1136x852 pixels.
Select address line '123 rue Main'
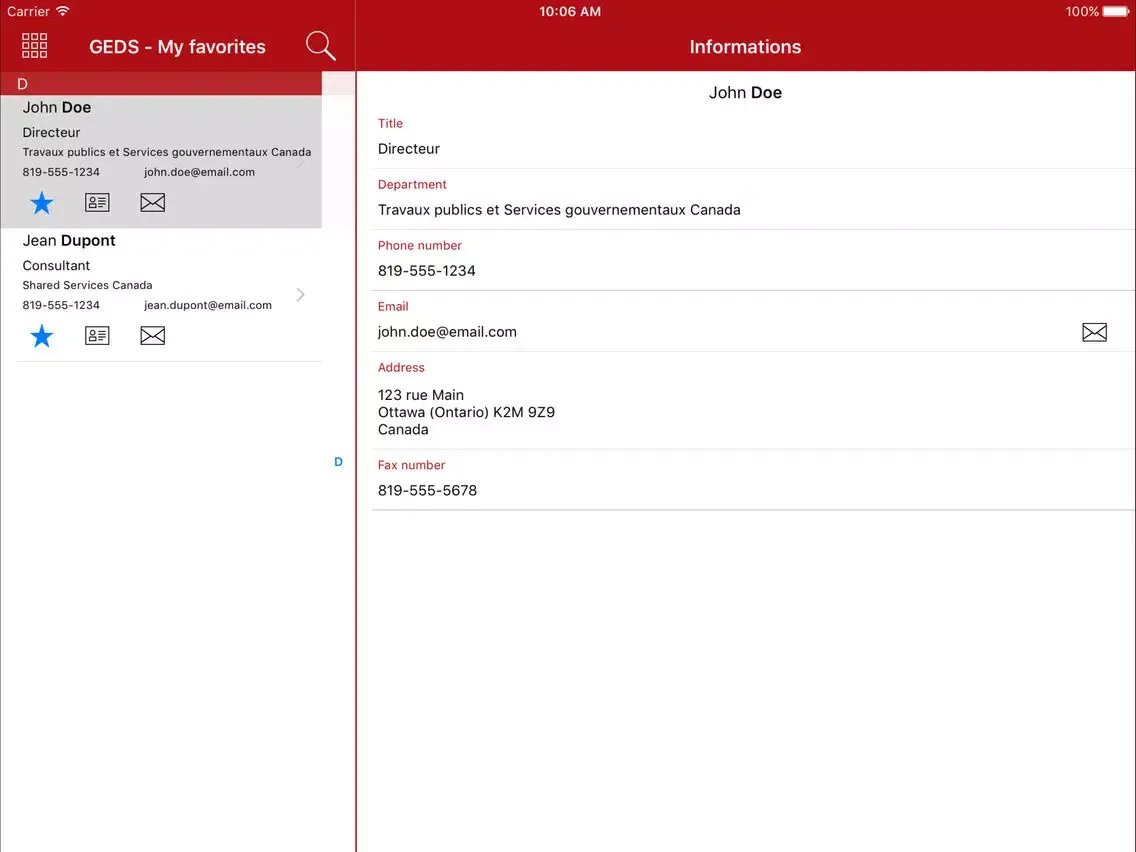click(421, 395)
